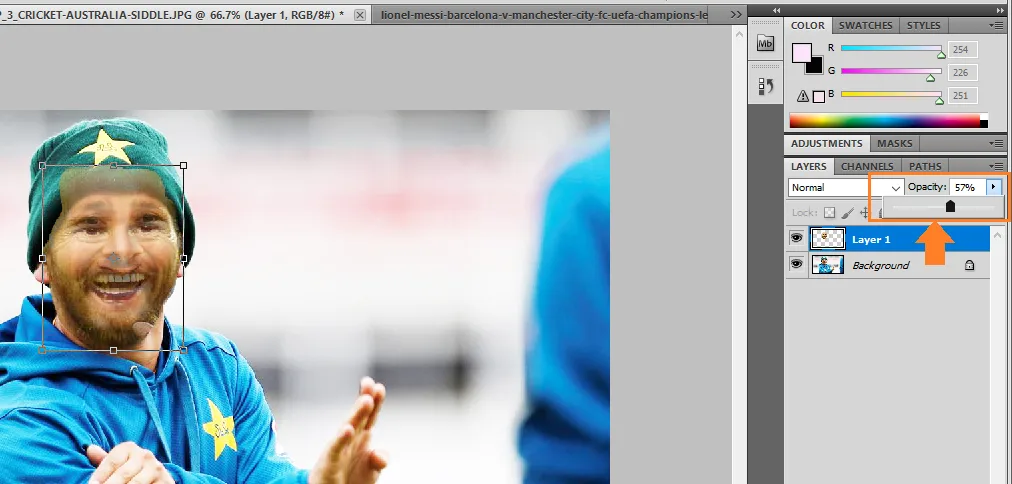Move the Opacity slider handle
The image size is (1012, 484).
tap(950, 207)
